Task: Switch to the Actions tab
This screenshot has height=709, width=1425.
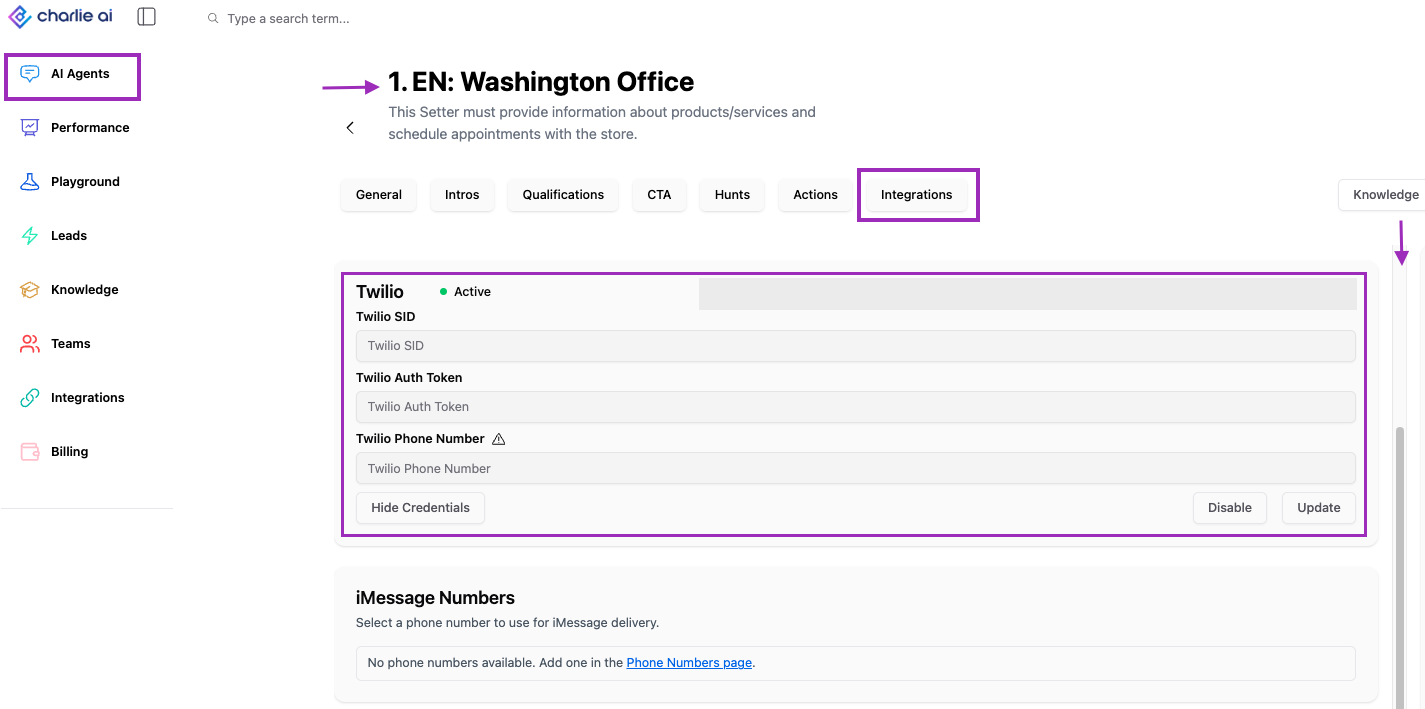Action: pyautogui.click(x=815, y=195)
